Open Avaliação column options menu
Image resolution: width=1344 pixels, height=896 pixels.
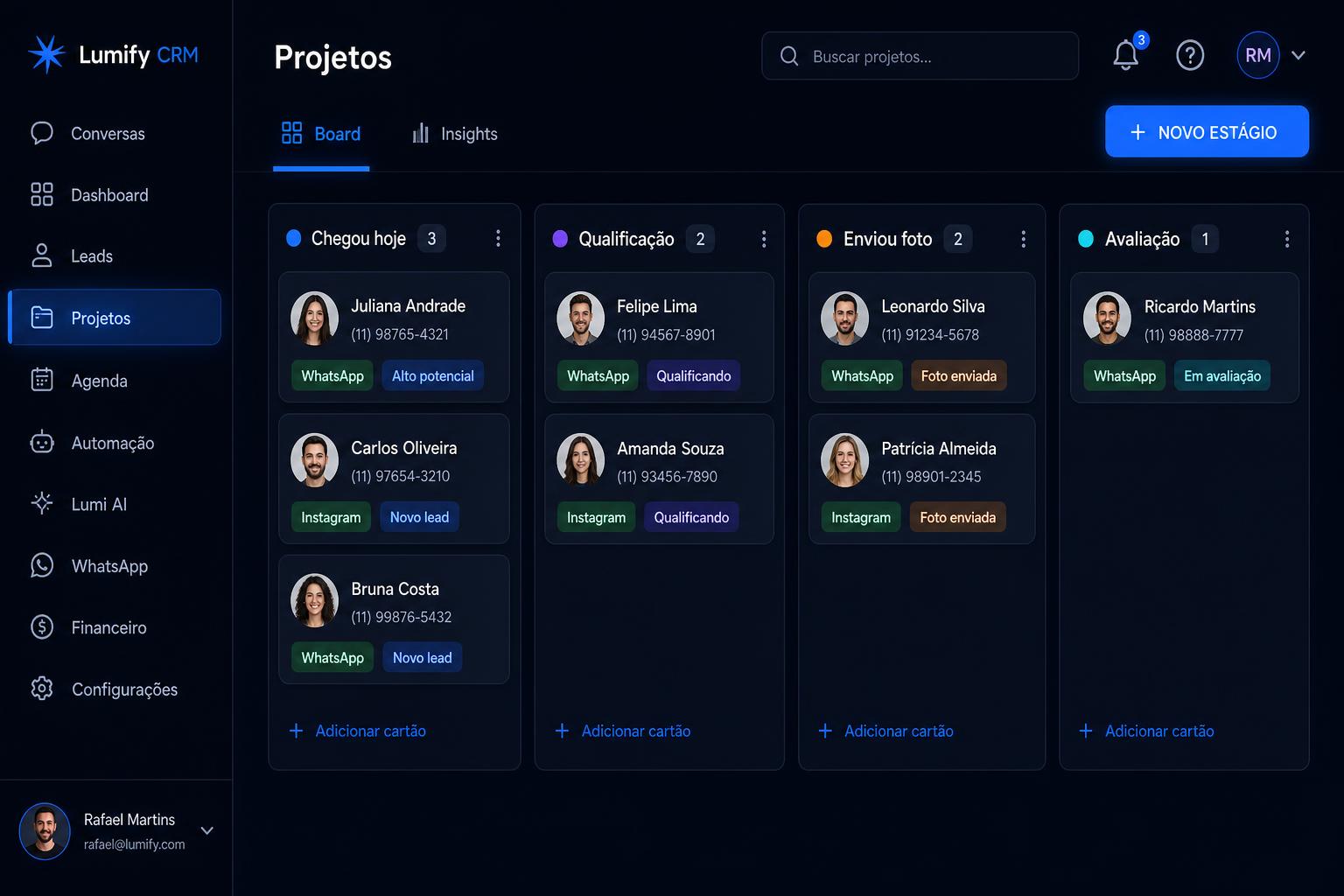click(x=1287, y=239)
